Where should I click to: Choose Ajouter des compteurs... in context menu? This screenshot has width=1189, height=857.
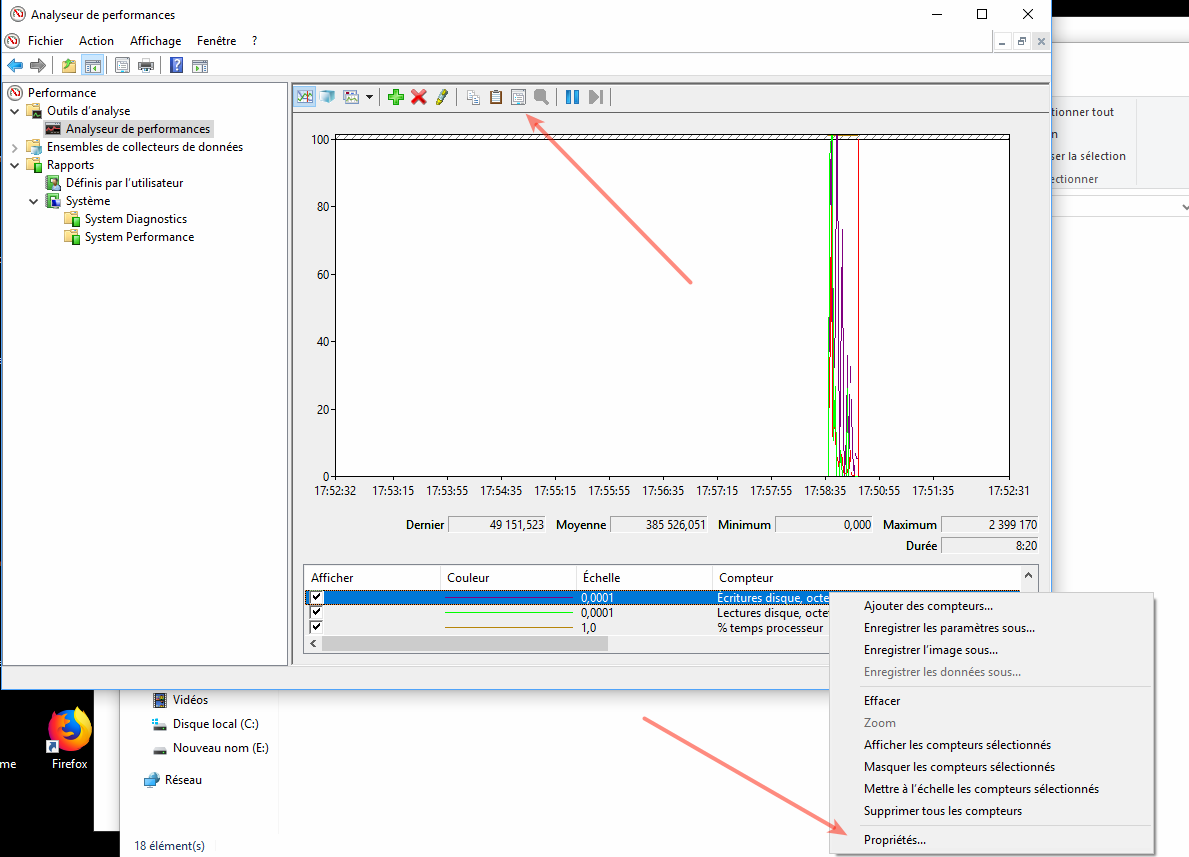pyautogui.click(x=928, y=606)
